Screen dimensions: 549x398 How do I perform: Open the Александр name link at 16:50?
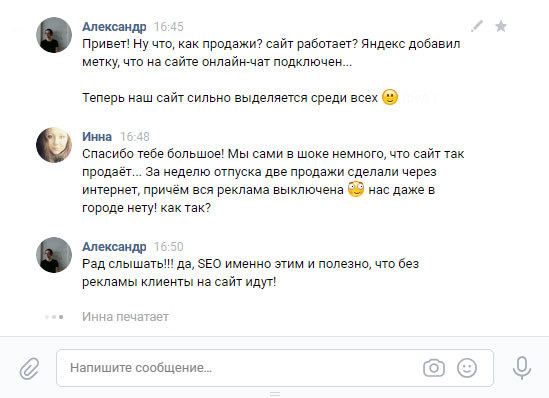point(114,246)
